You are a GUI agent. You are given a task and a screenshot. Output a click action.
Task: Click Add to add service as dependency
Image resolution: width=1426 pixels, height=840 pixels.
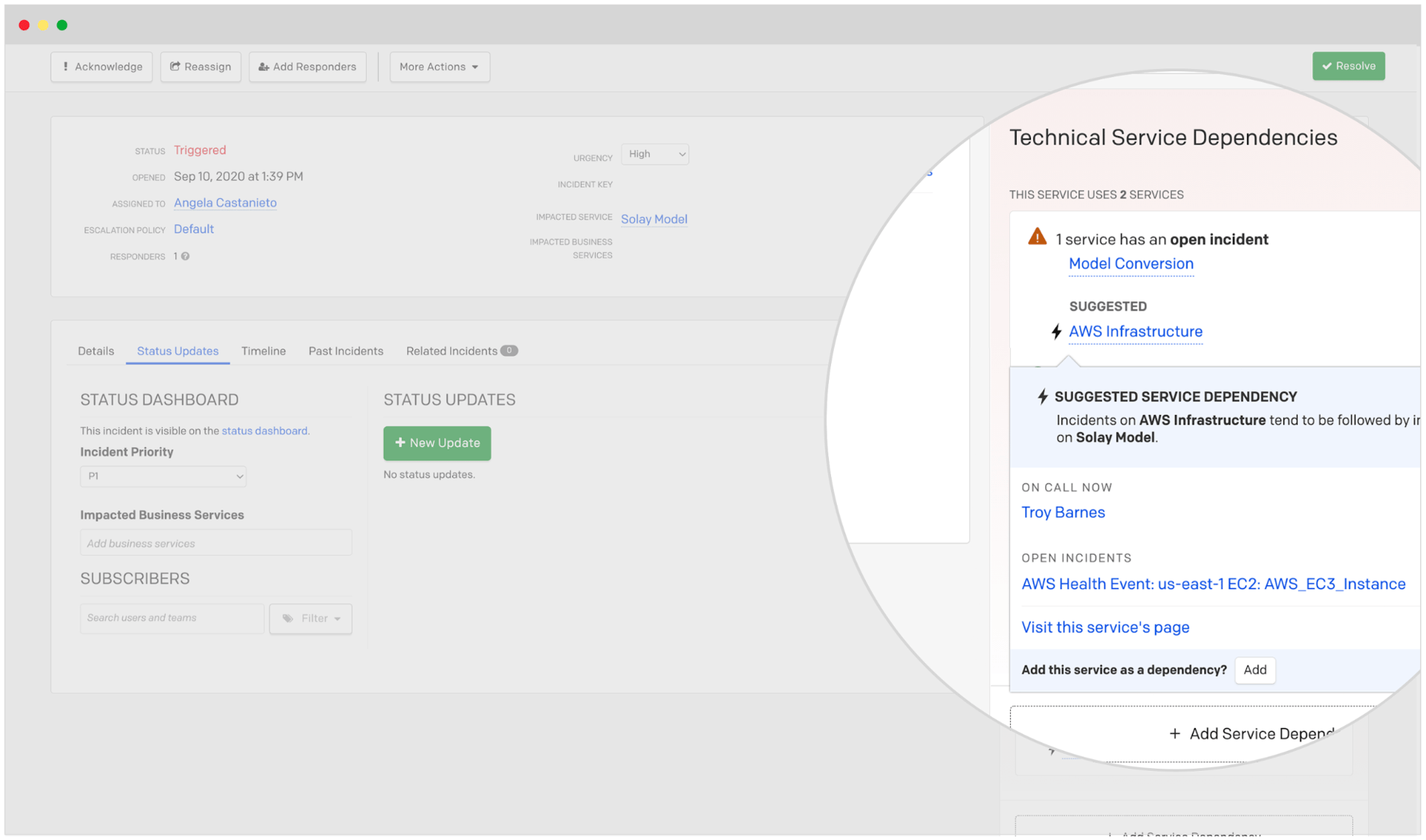pyautogui.click(x=1254, y=670)
